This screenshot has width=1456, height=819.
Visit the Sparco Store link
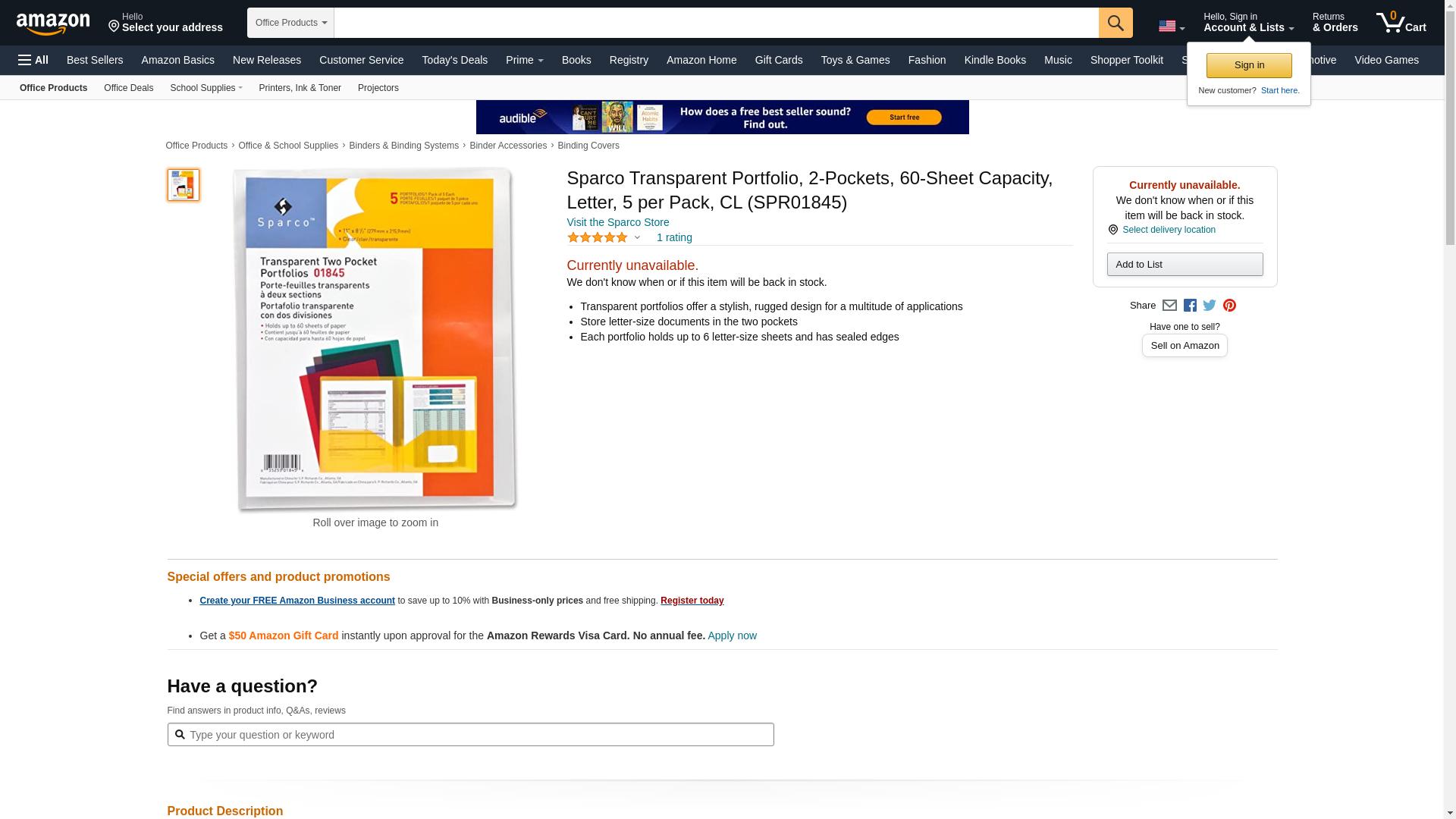617,222
